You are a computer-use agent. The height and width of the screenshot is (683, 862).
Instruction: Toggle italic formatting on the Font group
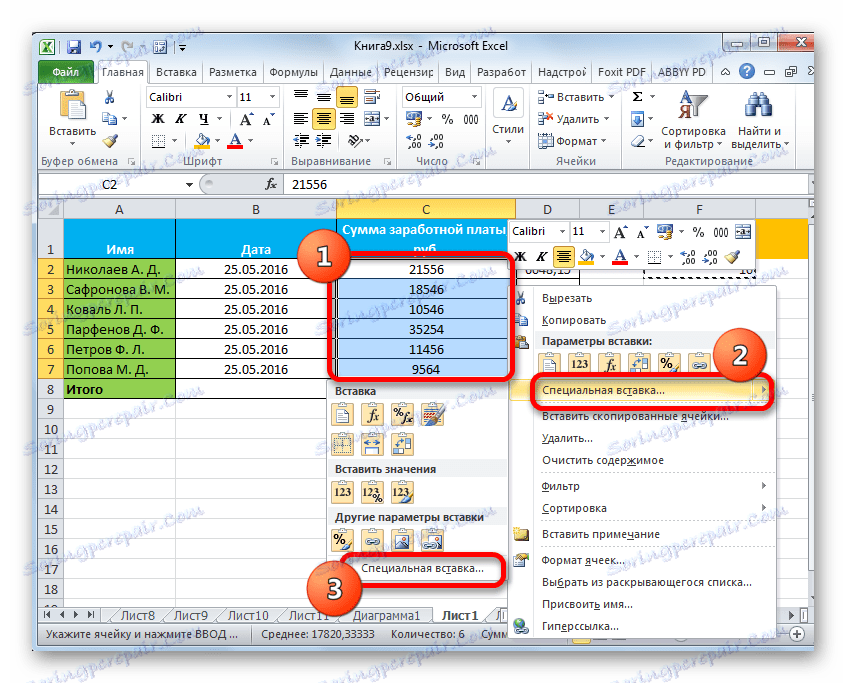[x=180, y=119]
